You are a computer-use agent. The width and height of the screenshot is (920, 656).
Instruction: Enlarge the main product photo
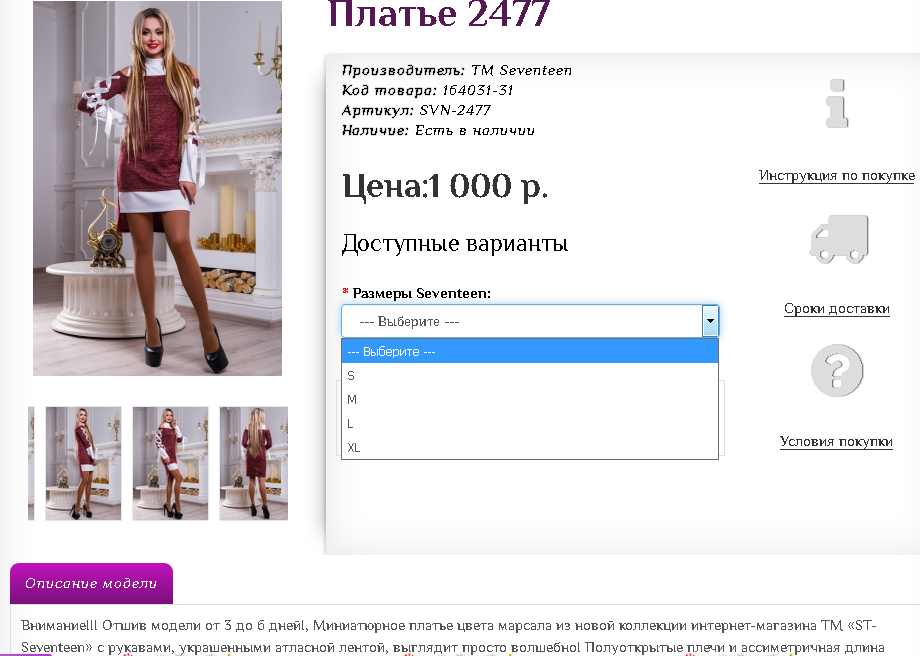pos(157,188)
